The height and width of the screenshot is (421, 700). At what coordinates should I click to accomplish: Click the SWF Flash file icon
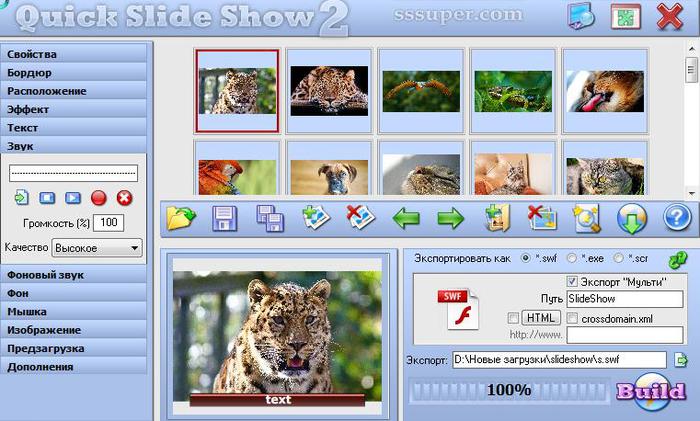[458, 309]
